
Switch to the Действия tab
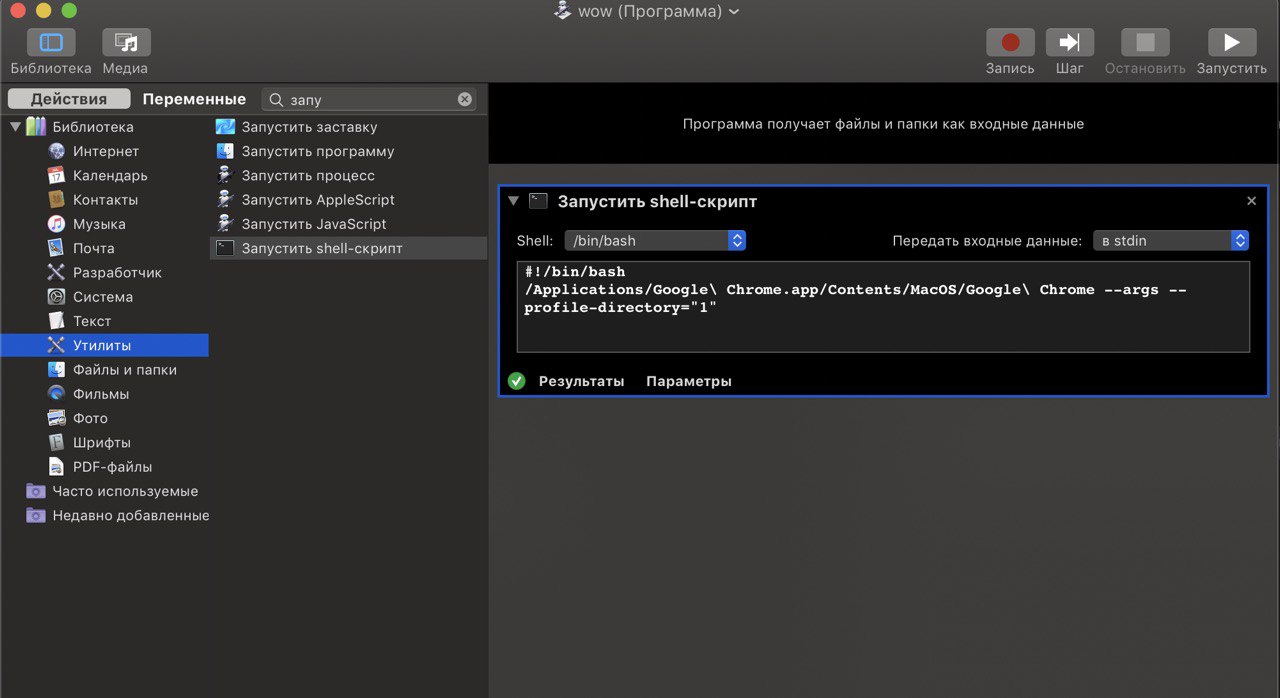(x=69, y=99)
